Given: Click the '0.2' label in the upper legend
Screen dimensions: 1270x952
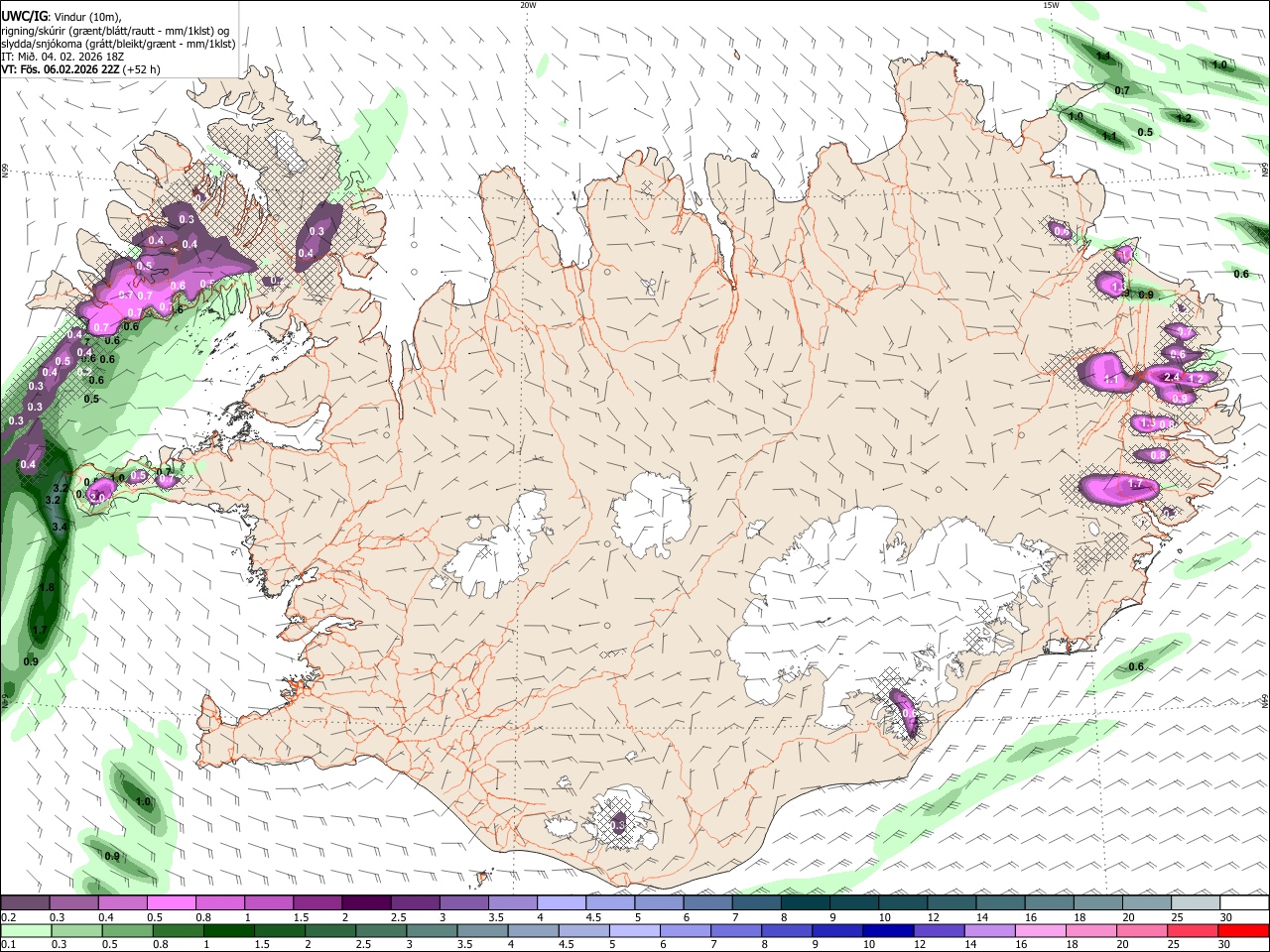Looking at the screenshot, I should coord(8,917).
